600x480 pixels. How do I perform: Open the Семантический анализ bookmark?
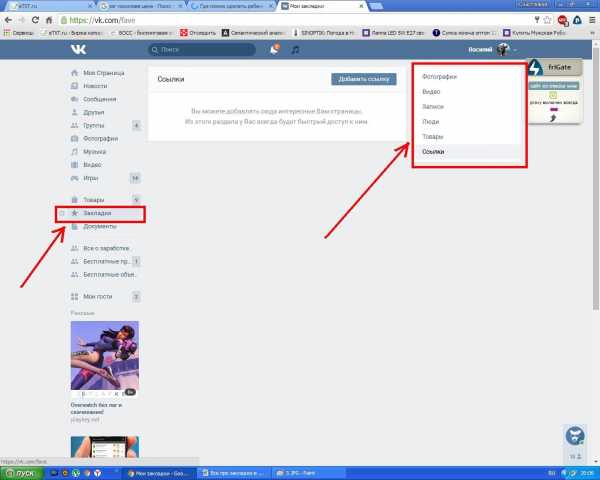(x=253, y=33)
